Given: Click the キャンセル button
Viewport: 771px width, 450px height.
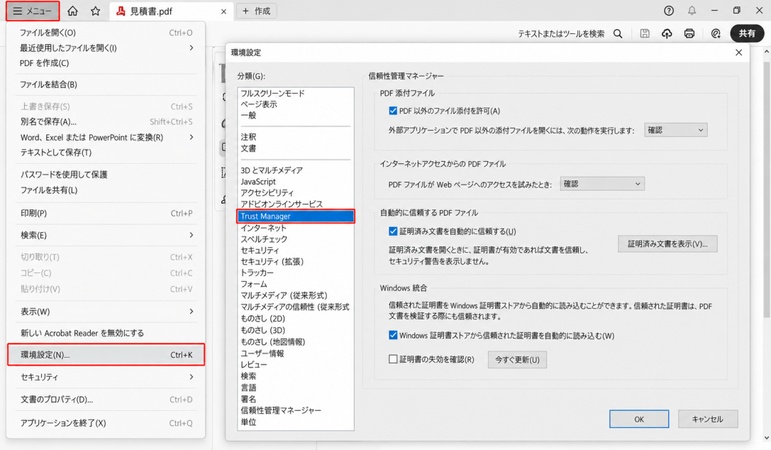Looking at the screenshot, I should (708, 419).
